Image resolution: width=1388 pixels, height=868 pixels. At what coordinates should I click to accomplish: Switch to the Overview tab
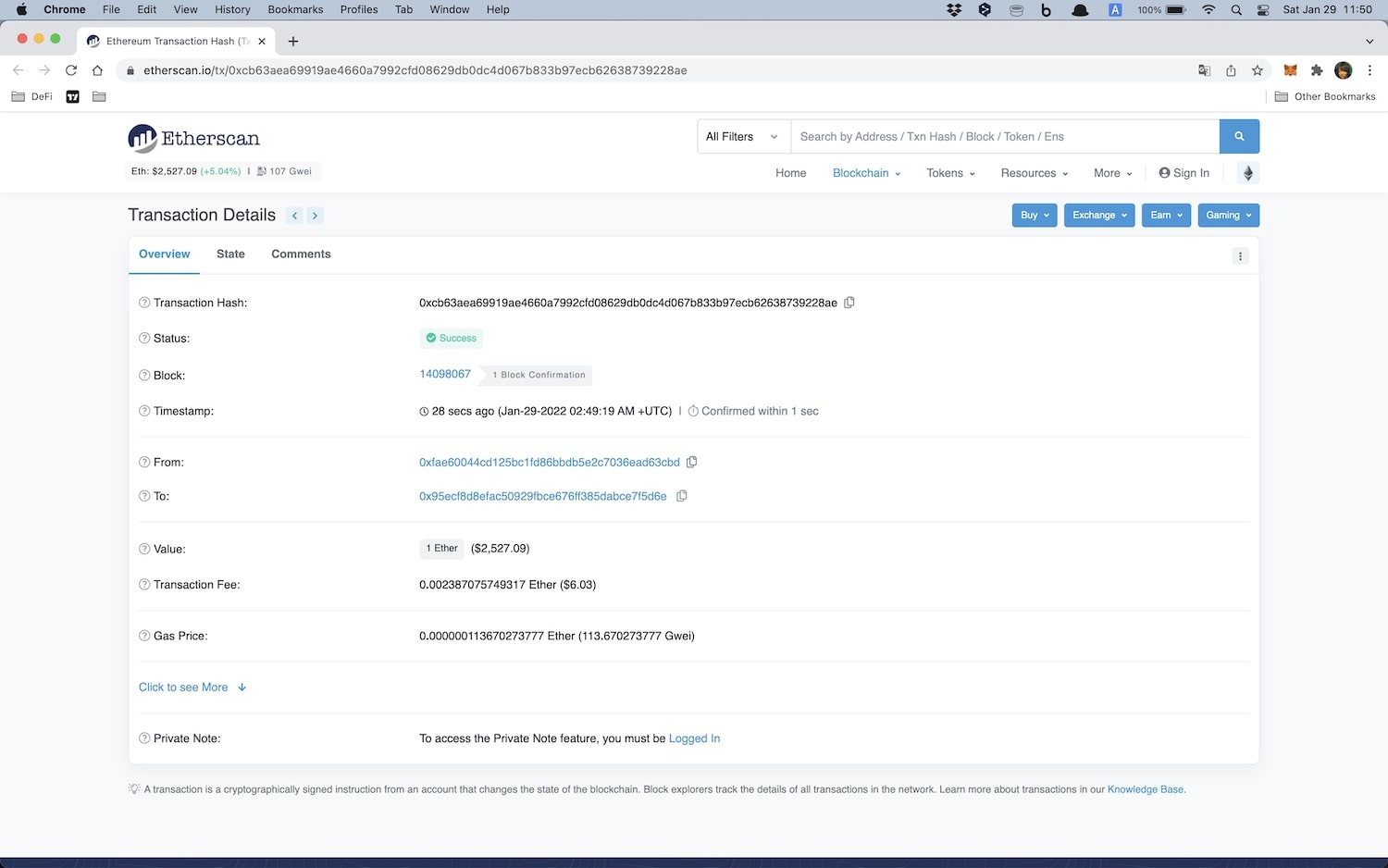[164, 254]
